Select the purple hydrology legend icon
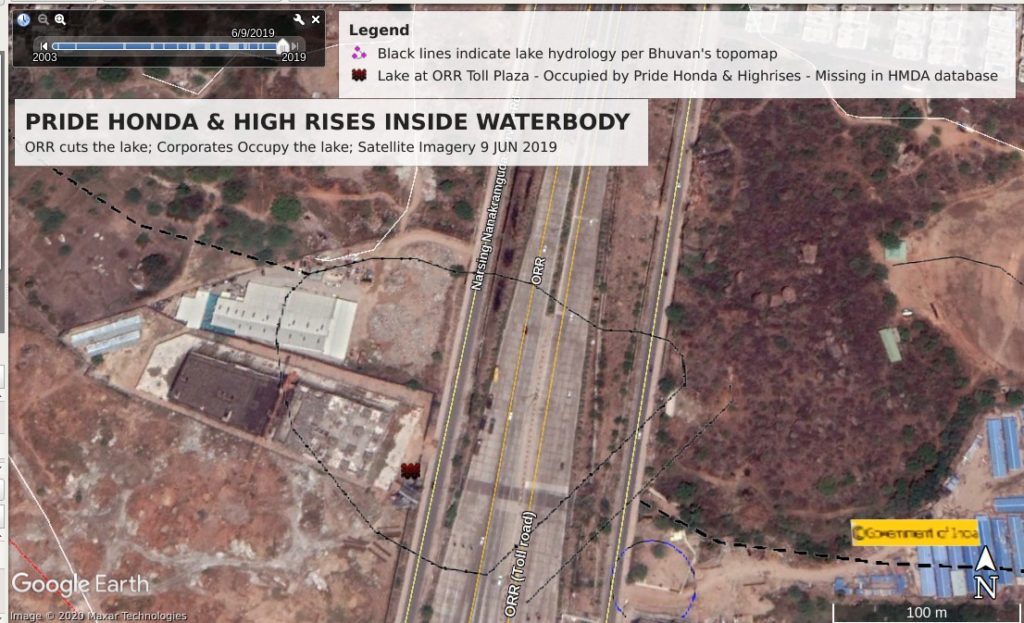This screenshot has height=623, width=1024. [359, 53]
